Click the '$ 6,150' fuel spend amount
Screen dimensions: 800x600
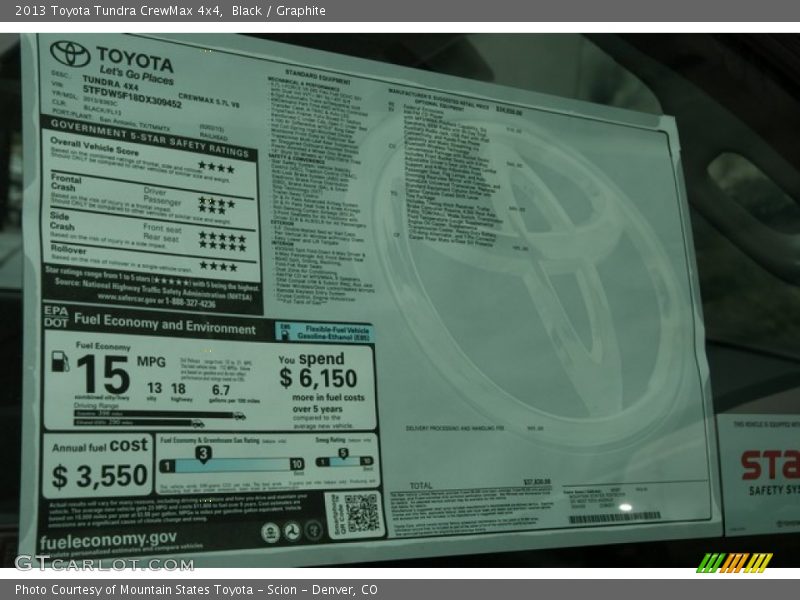[x=318, y=378]
